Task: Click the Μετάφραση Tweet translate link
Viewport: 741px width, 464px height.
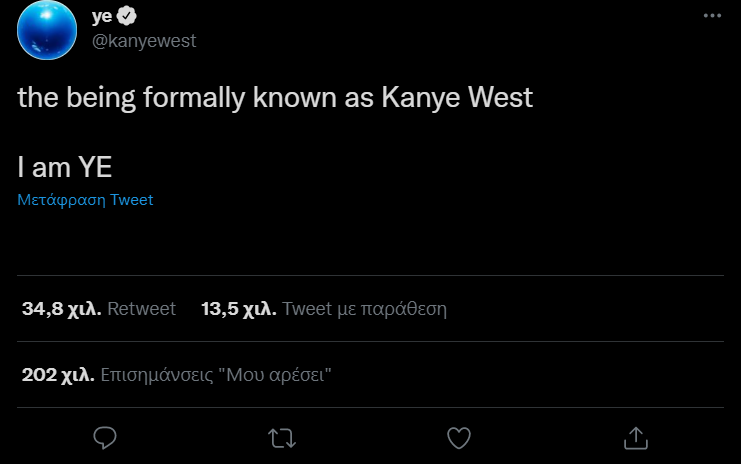Action: 85,200
